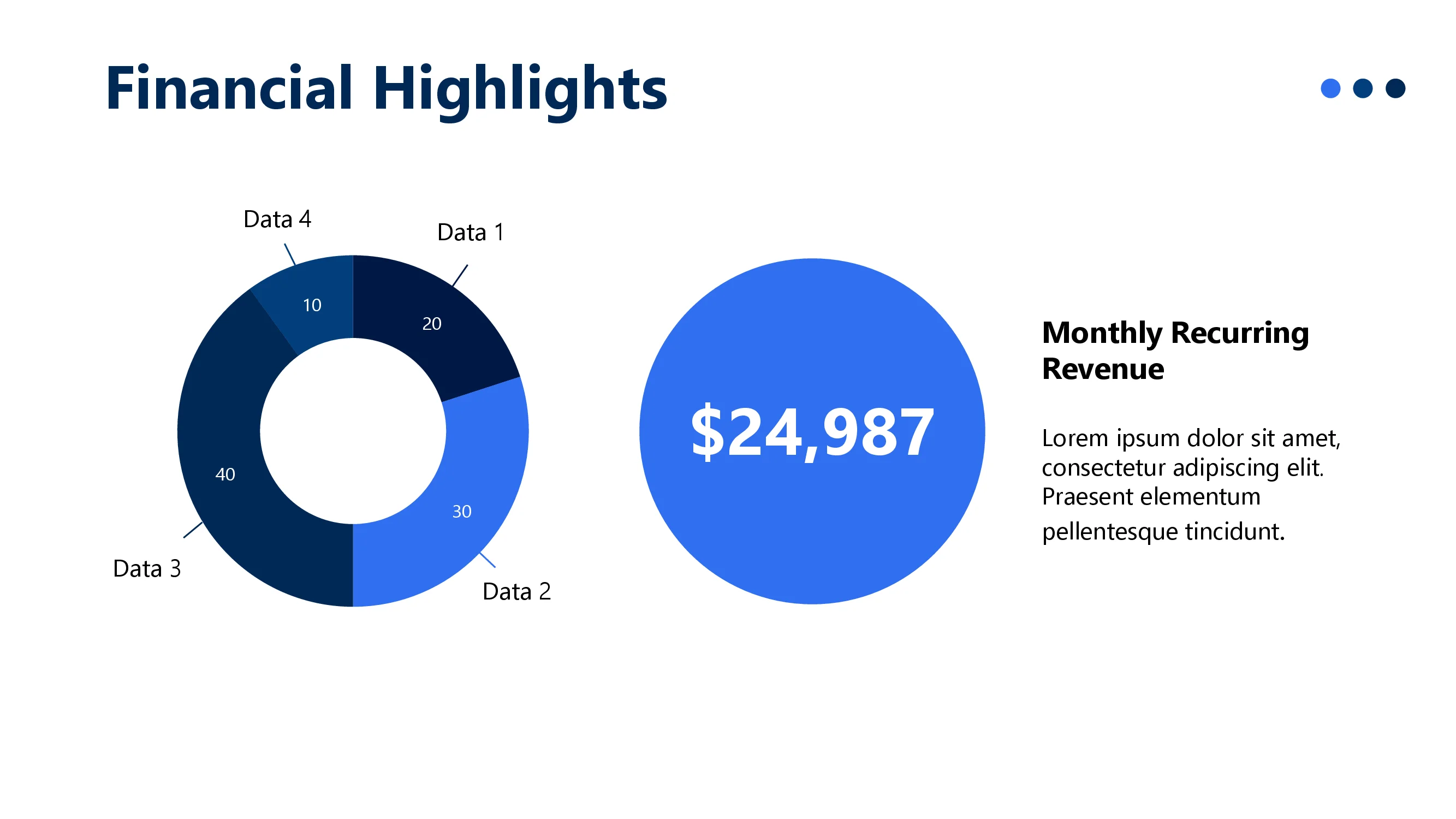
Task: Click the medium blue middle dot
Action: tap(1363, 88)
